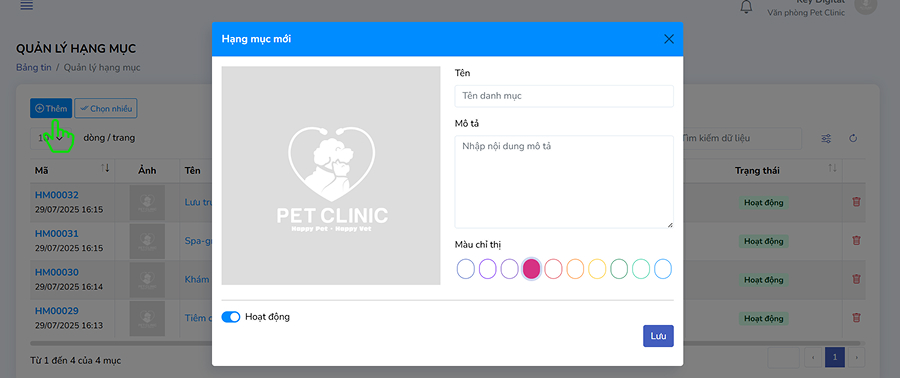Choose the yellow indicator color circle

(597, 268)
